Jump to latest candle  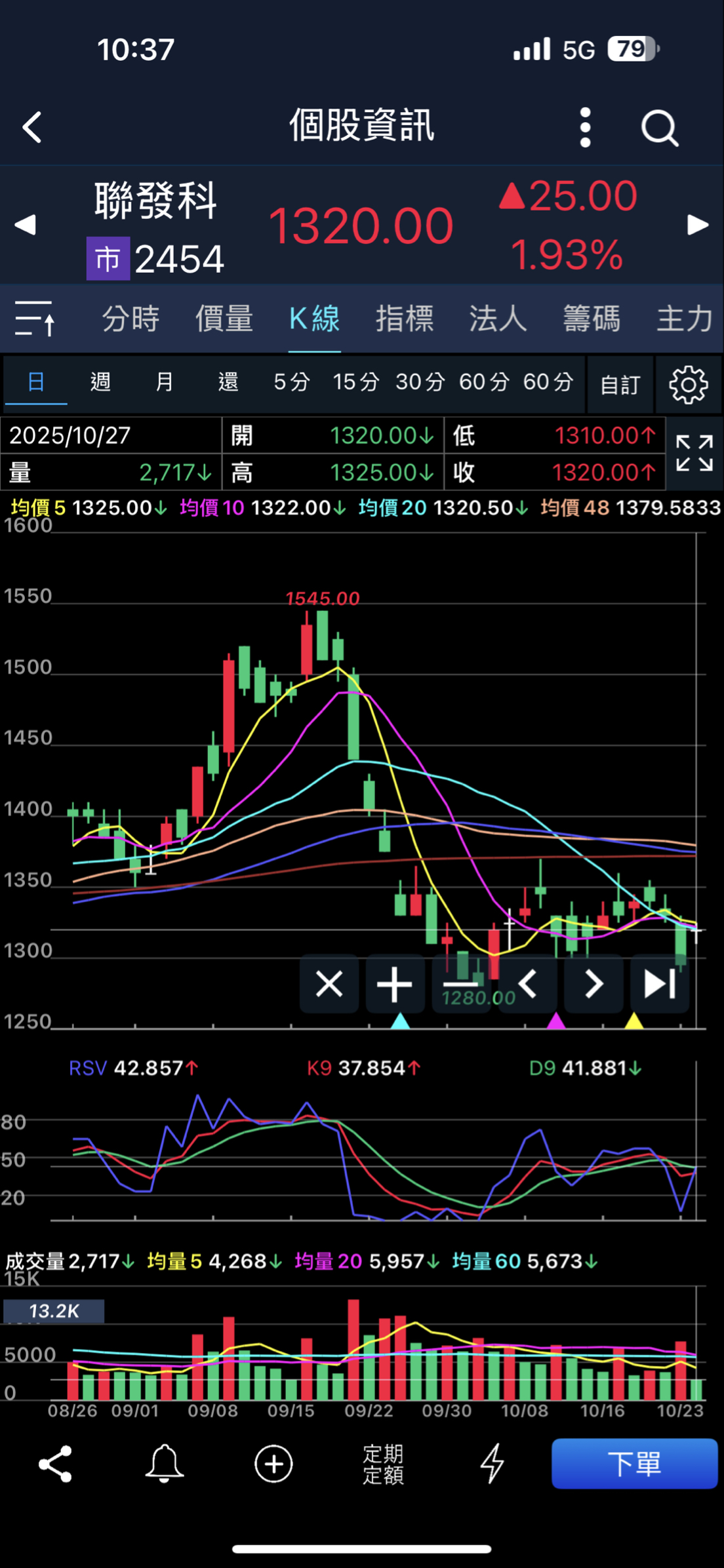coord(660,984)
